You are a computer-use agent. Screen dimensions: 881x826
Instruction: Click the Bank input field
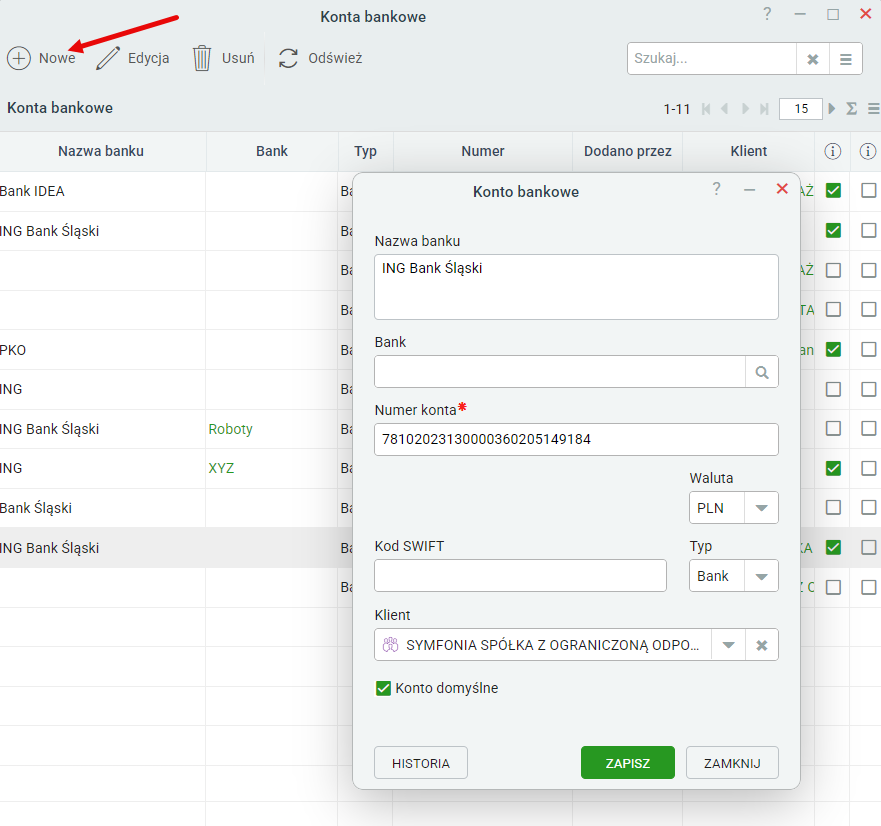point(560,372)
